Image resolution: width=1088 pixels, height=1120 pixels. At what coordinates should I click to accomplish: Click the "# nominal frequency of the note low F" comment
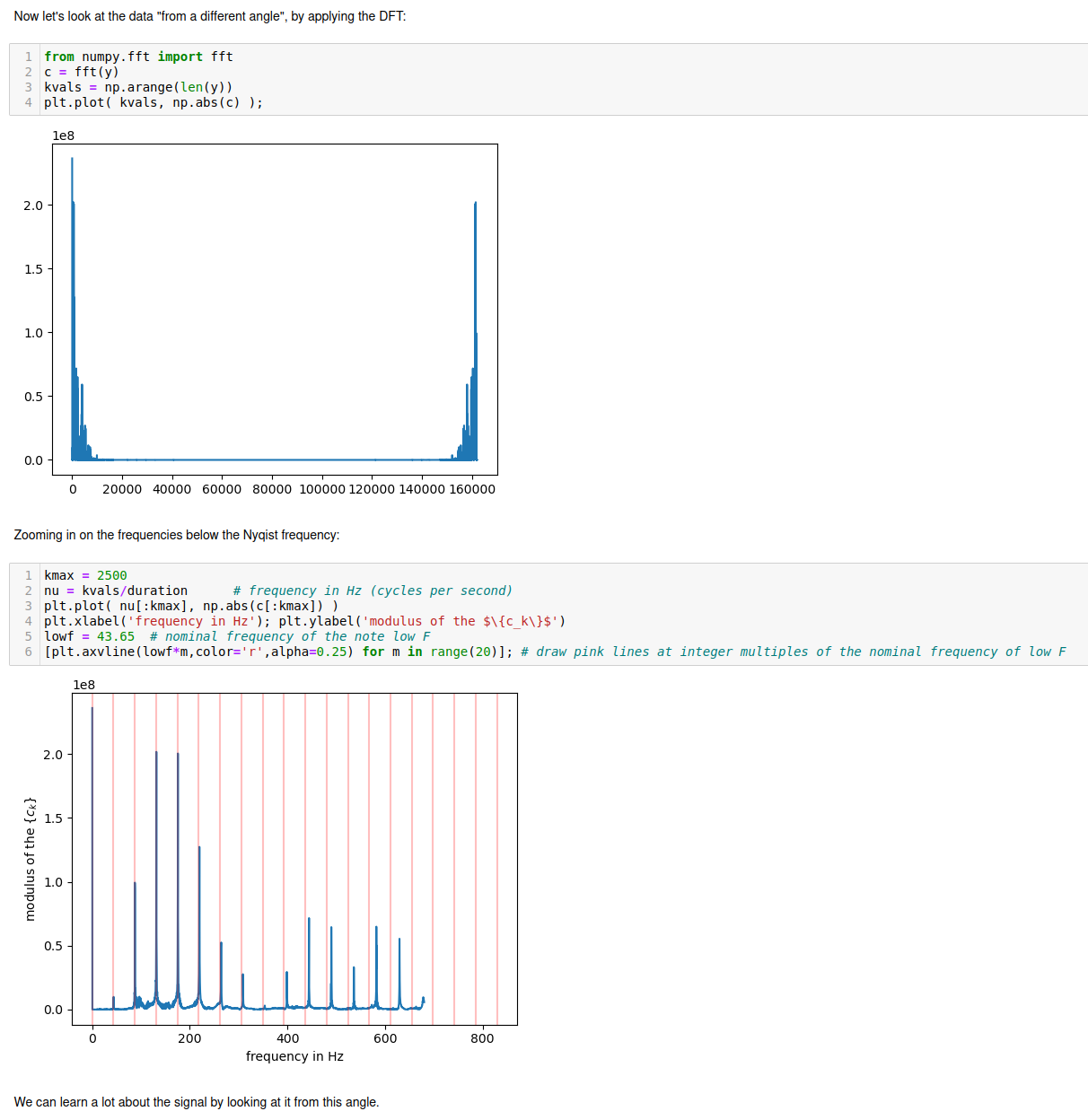[x=290, y=636]
